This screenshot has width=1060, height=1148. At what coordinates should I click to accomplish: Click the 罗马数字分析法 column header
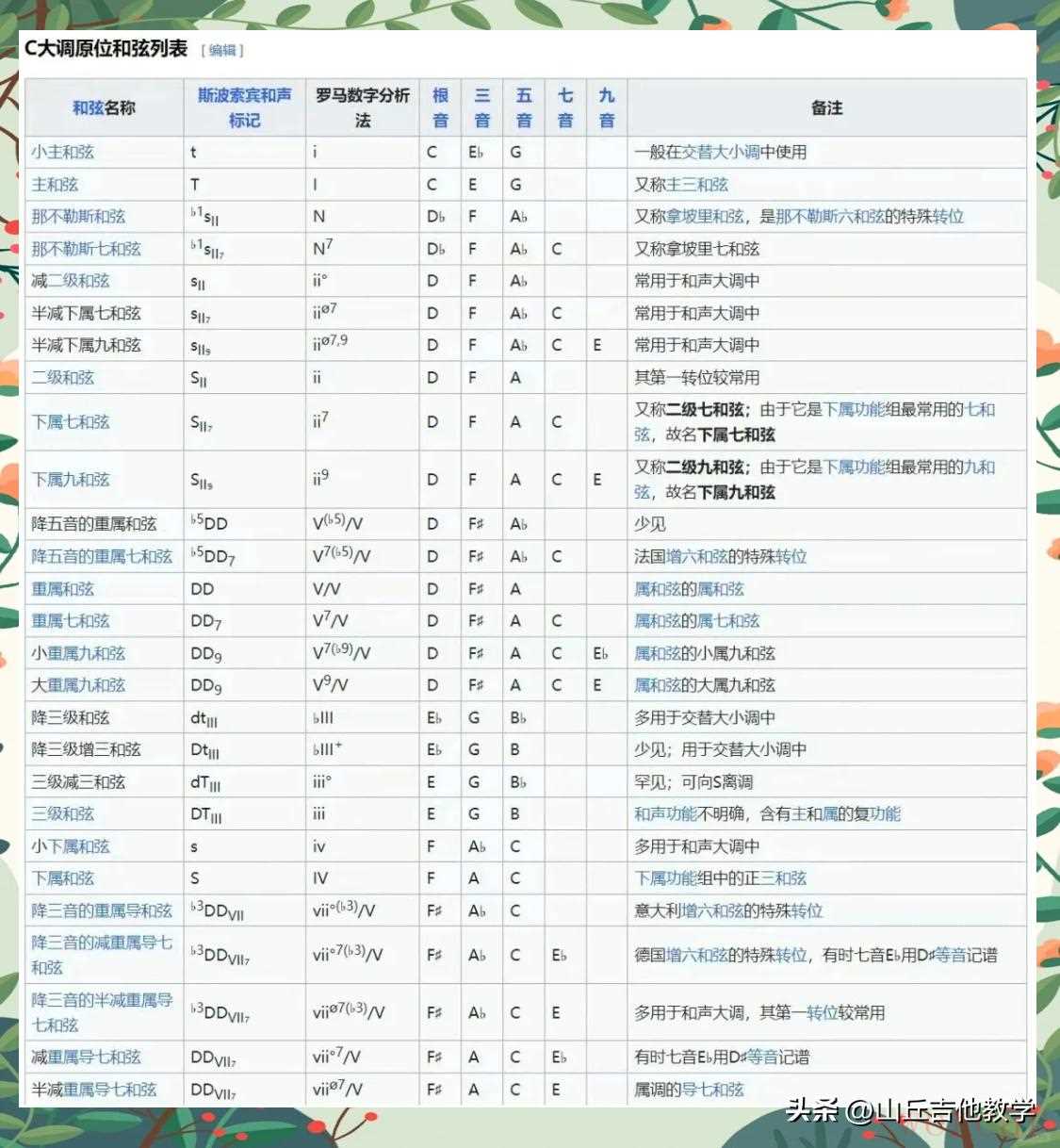tap(363, 107)
